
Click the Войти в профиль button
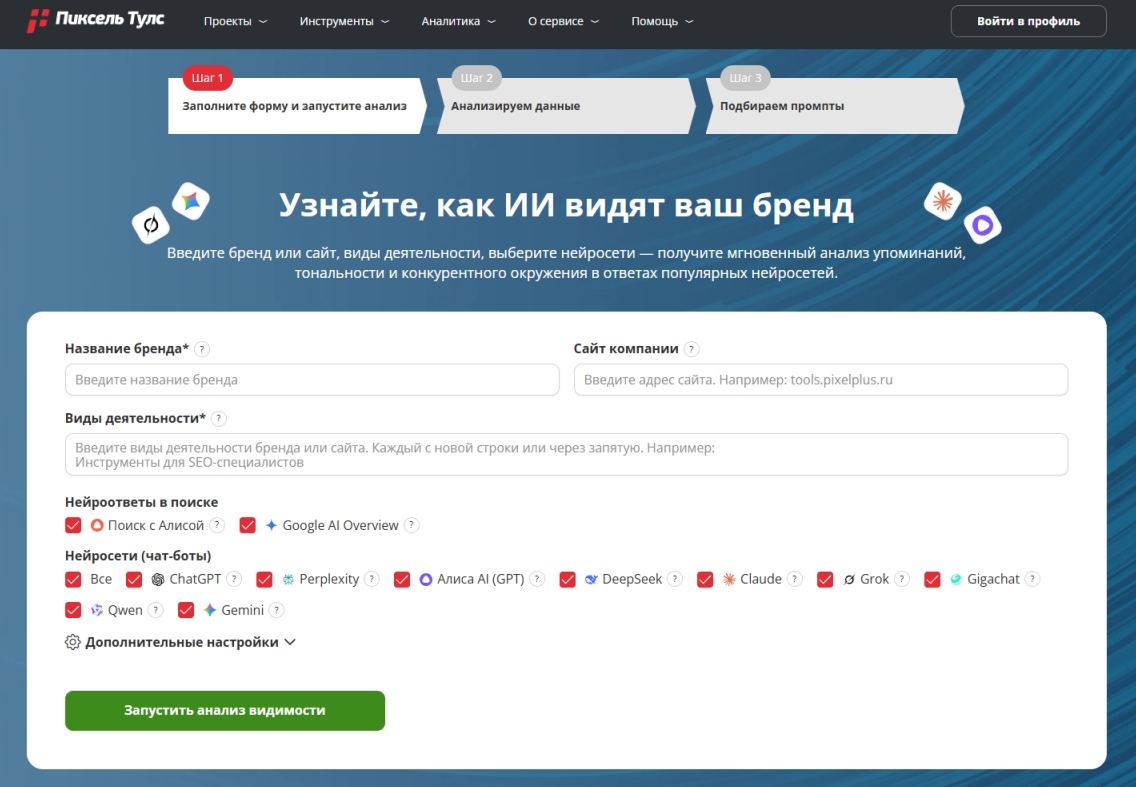click(x=1028, y=21)
